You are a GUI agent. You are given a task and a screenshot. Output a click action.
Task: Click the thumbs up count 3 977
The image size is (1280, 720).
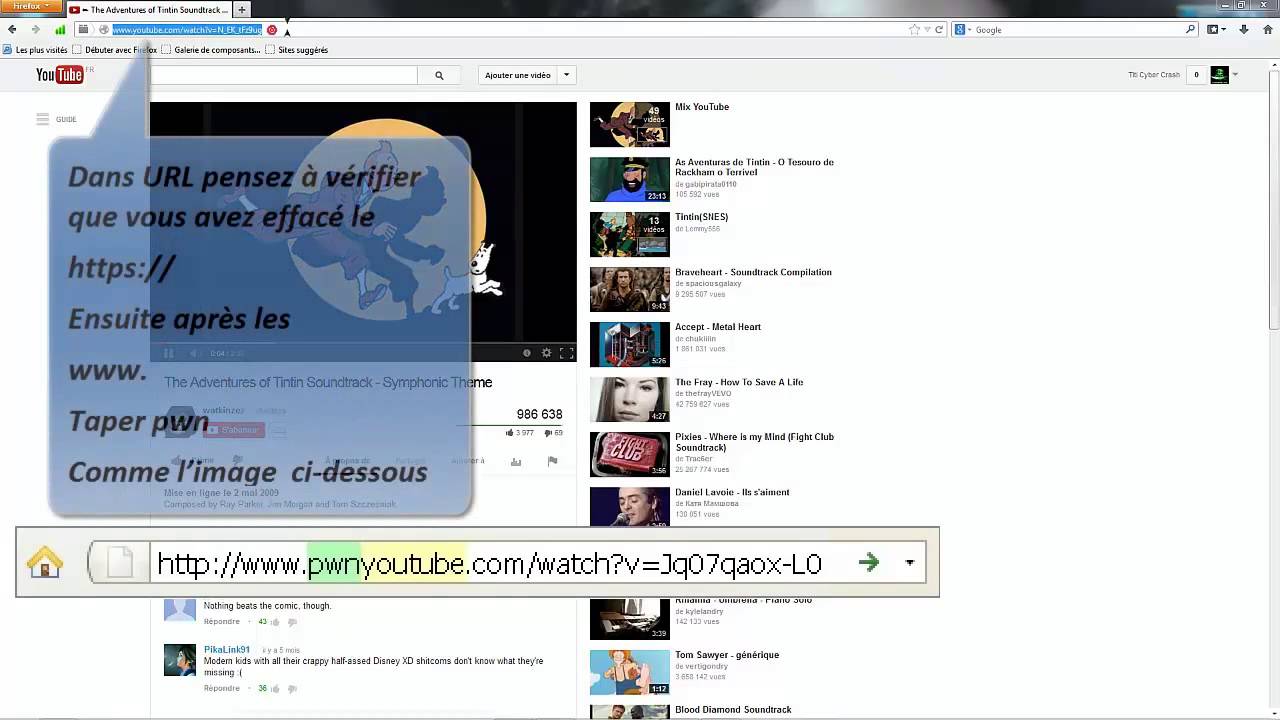pyautogui.click(x=520, y=433)
